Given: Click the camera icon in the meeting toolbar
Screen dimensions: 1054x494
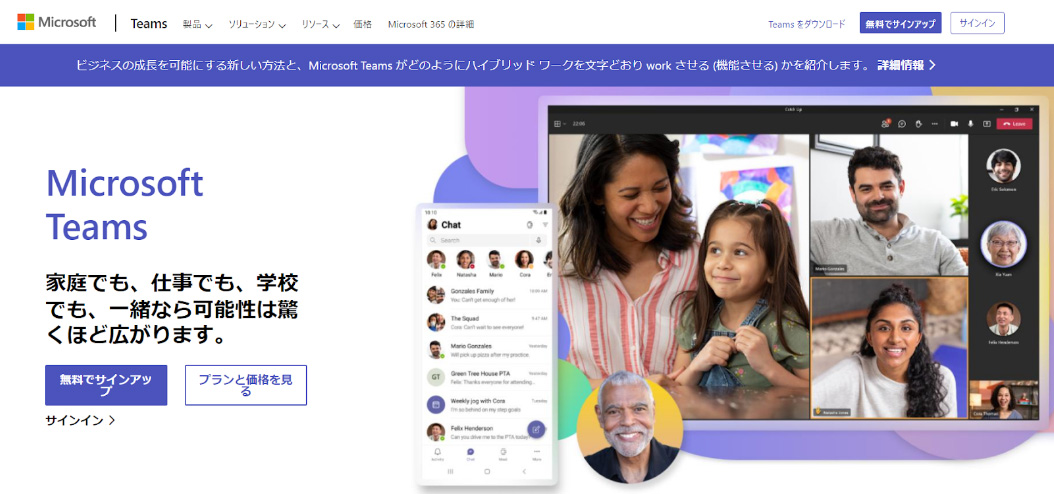Looking at the screenshot, I should (953, 124).
